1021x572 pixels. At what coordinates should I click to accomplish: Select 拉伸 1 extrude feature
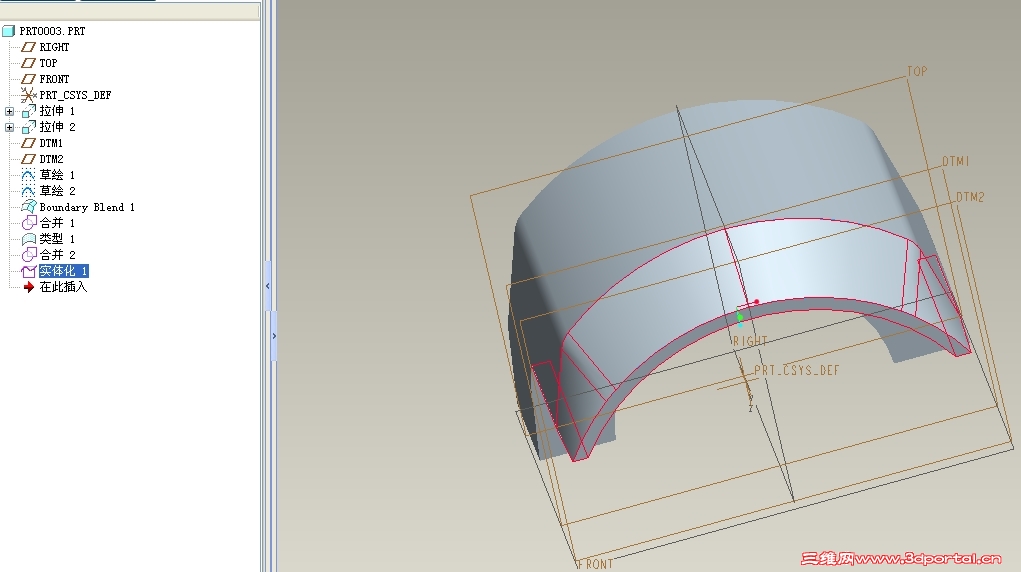click(x=57, y=111)
